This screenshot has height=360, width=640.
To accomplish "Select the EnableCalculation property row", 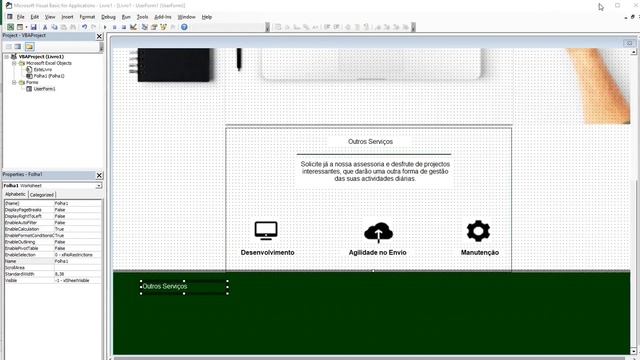I will 53,229.
